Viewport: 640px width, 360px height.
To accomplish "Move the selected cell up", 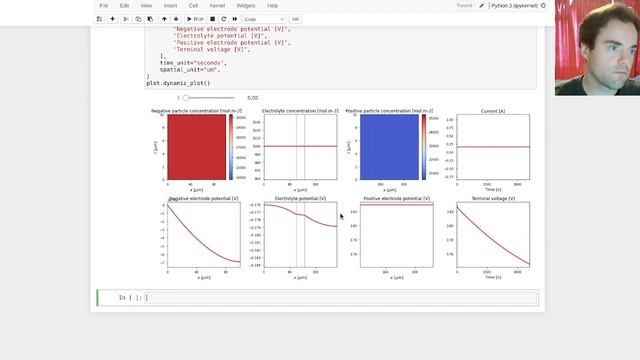I will point(164,19).
